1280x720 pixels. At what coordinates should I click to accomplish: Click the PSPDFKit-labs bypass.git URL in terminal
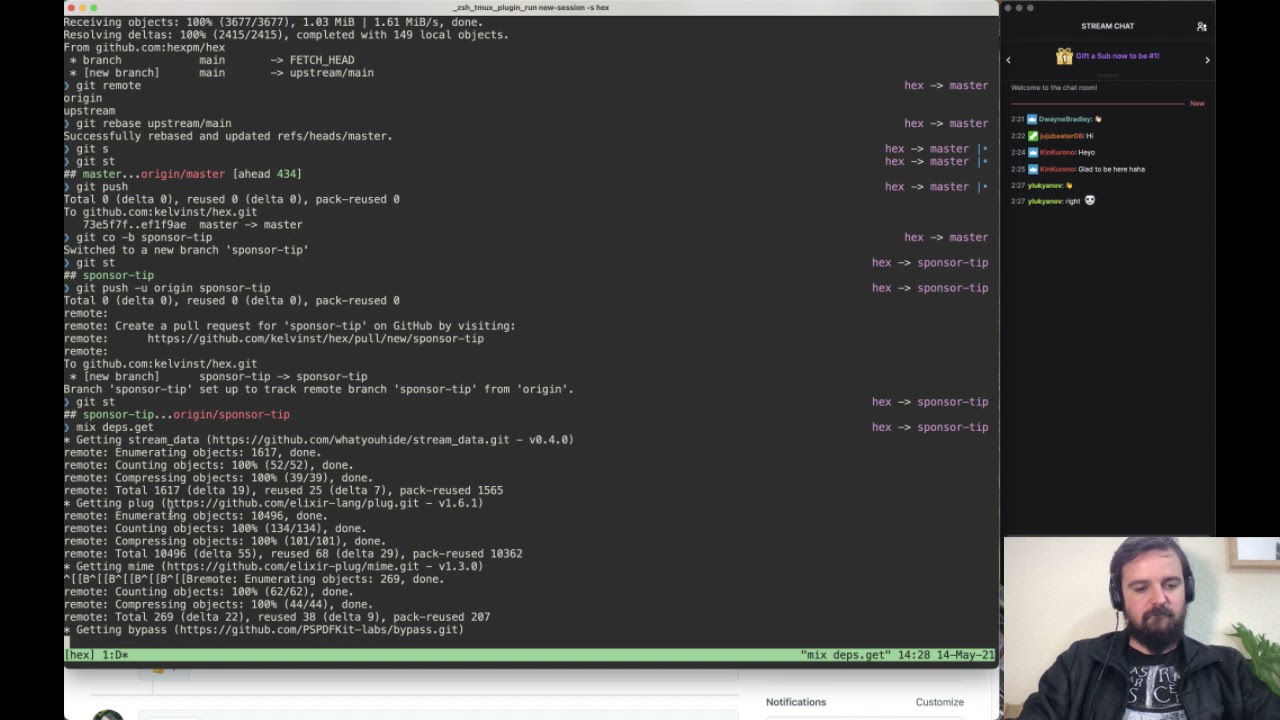319,630
